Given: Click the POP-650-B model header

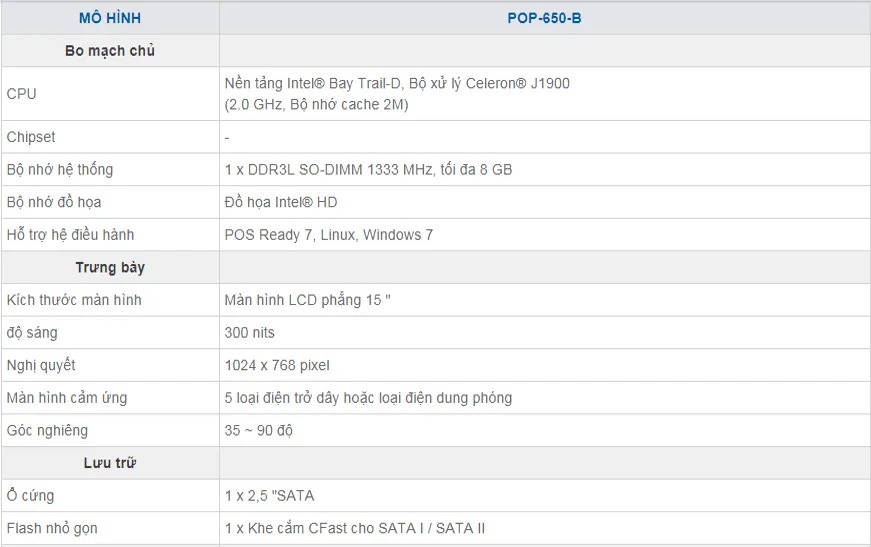Looking at the screenshot, I should tap(544, 18).
